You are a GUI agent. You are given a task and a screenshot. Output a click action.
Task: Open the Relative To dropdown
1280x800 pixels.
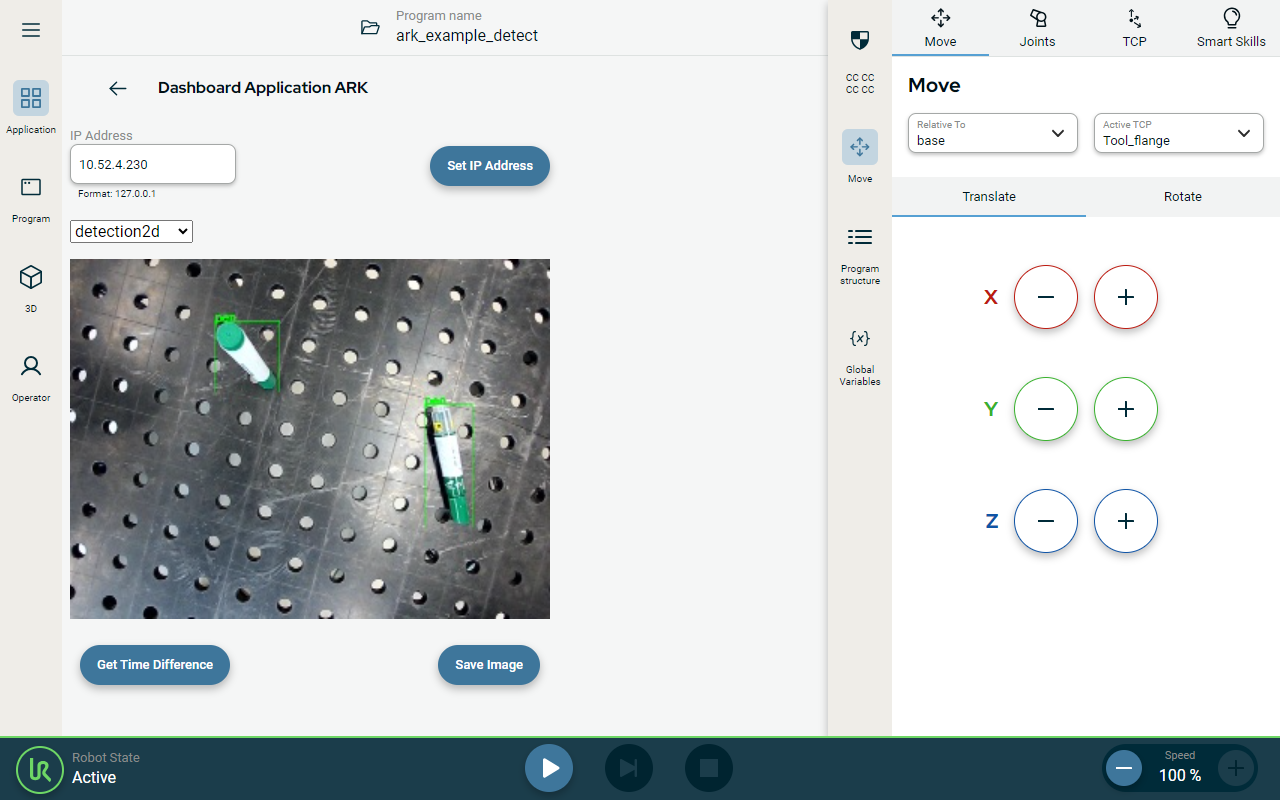pyautogui.click(x=992, y=133)
